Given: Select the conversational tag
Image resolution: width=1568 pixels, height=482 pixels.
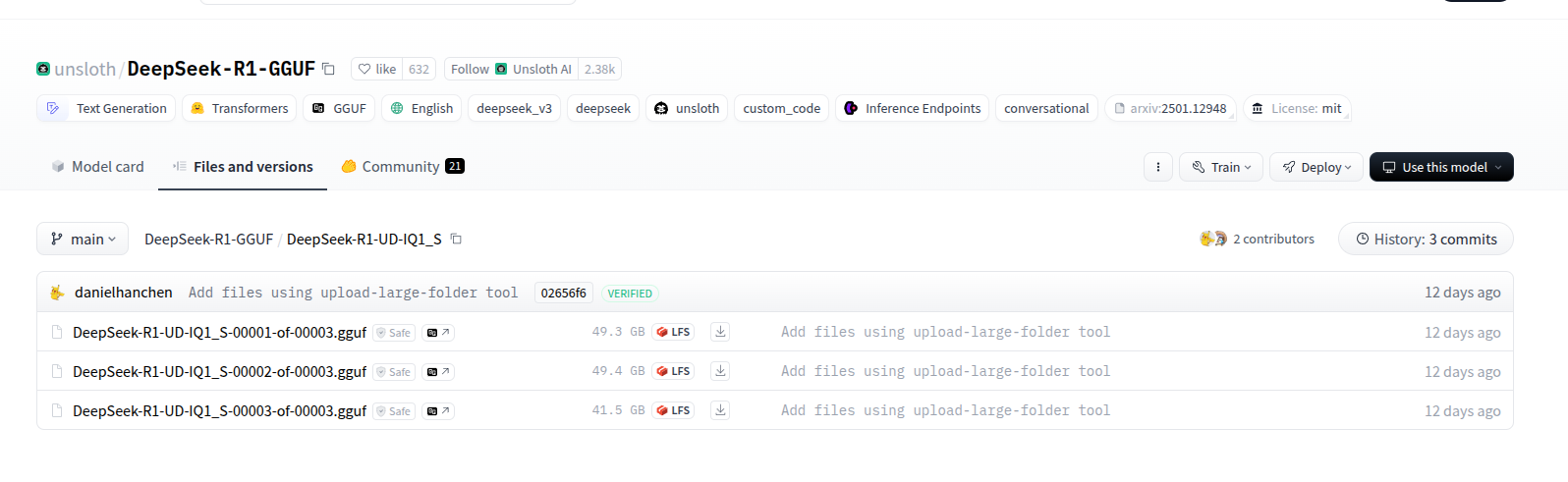Looking at the screenshot, I should coord(1046,108).
